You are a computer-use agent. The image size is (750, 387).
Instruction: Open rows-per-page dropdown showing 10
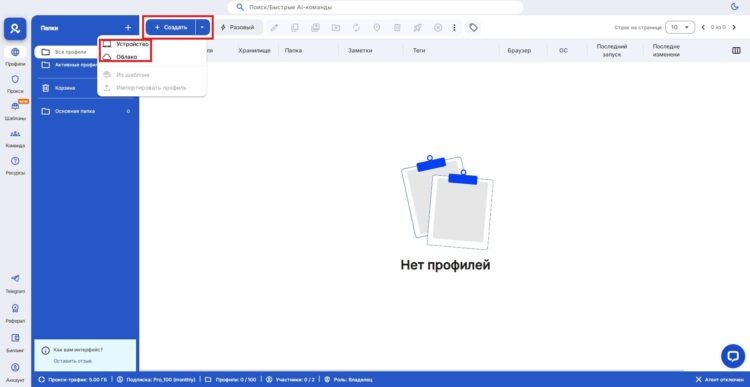click(x=680, y=27)
